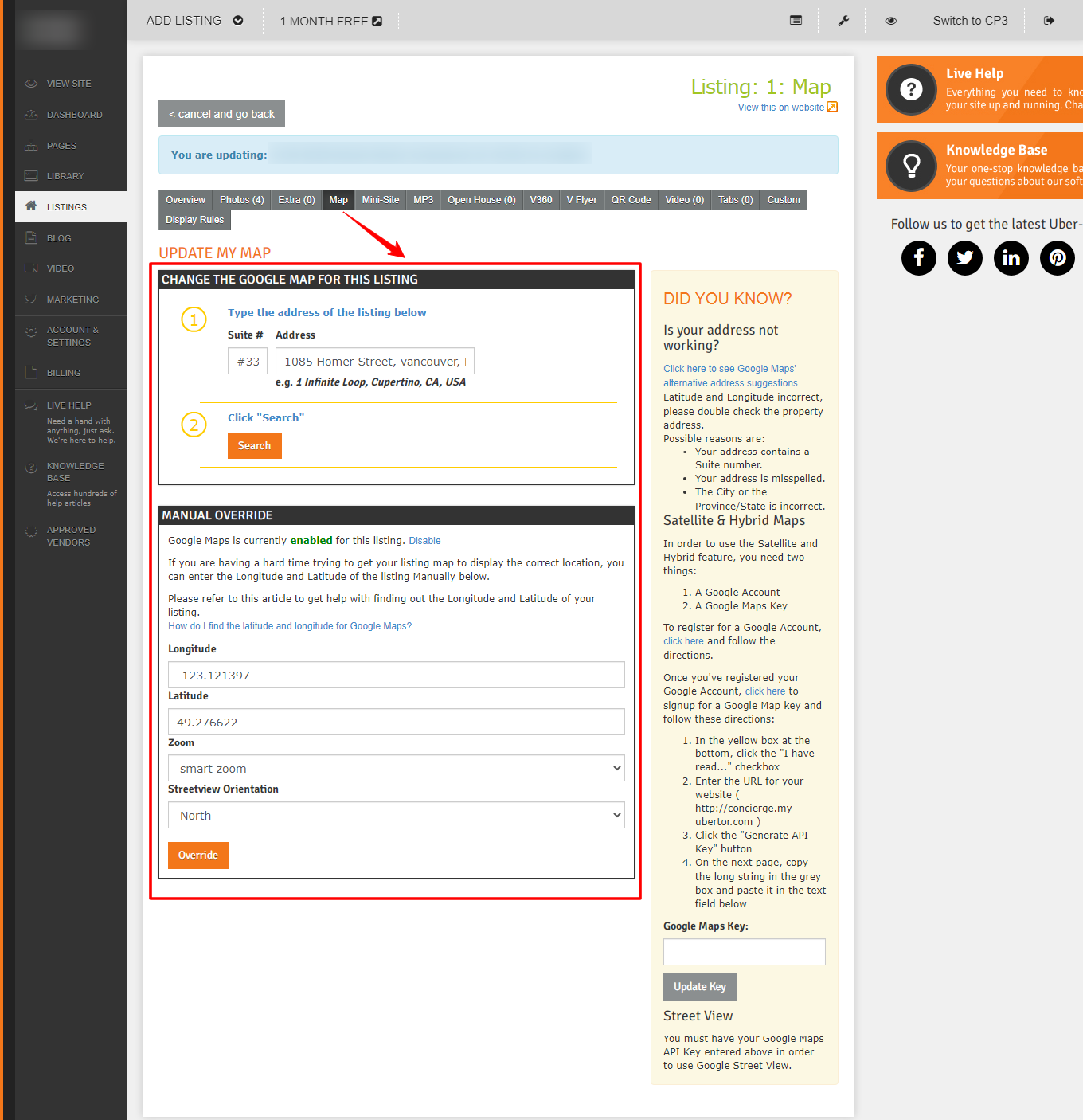The width and height of the screenshot is (1083, 1120).
Task: Click the orange Search button
Action: tap(255, 445)
